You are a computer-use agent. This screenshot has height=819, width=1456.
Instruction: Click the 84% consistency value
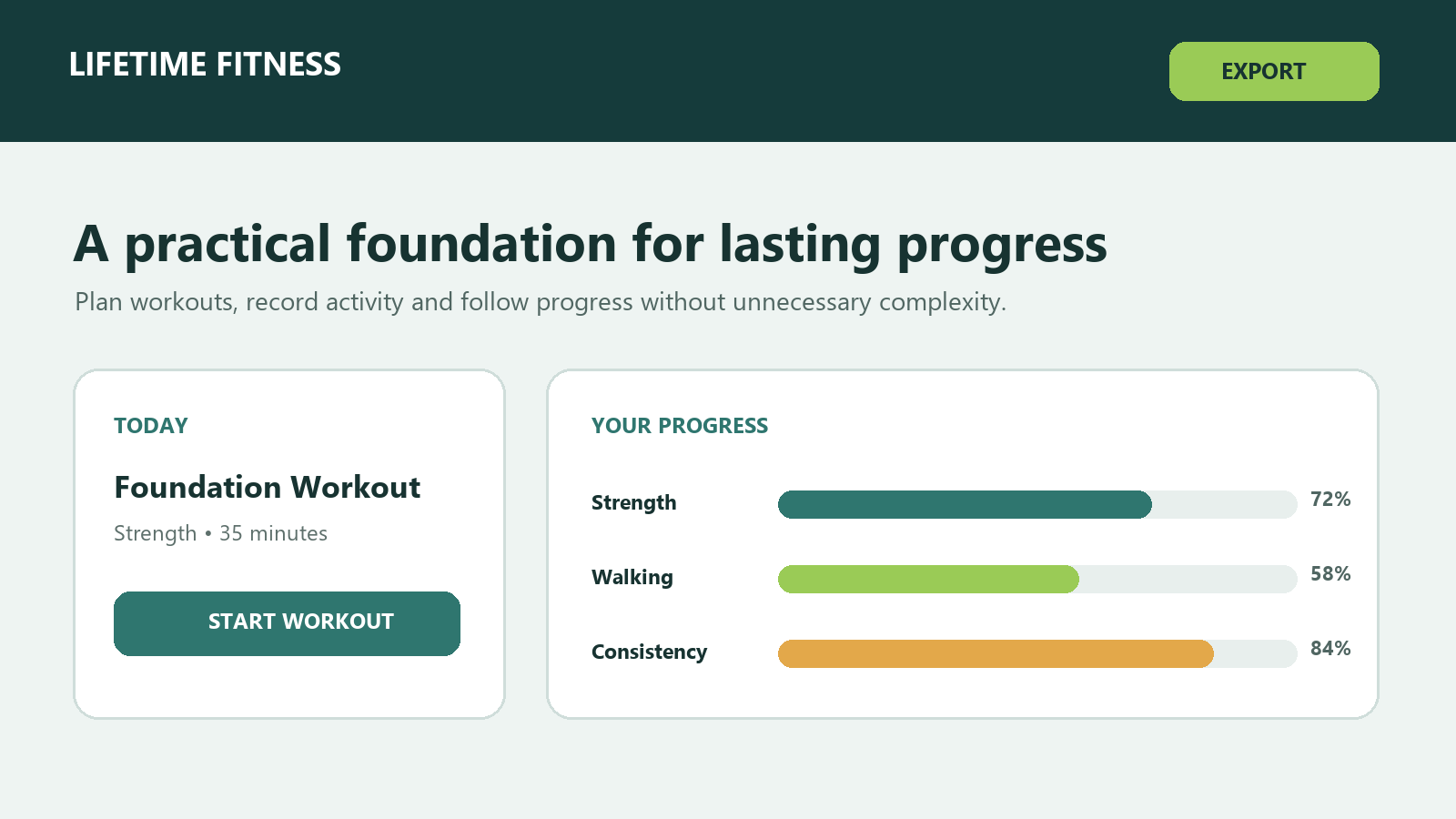[x=1330, y=648]
